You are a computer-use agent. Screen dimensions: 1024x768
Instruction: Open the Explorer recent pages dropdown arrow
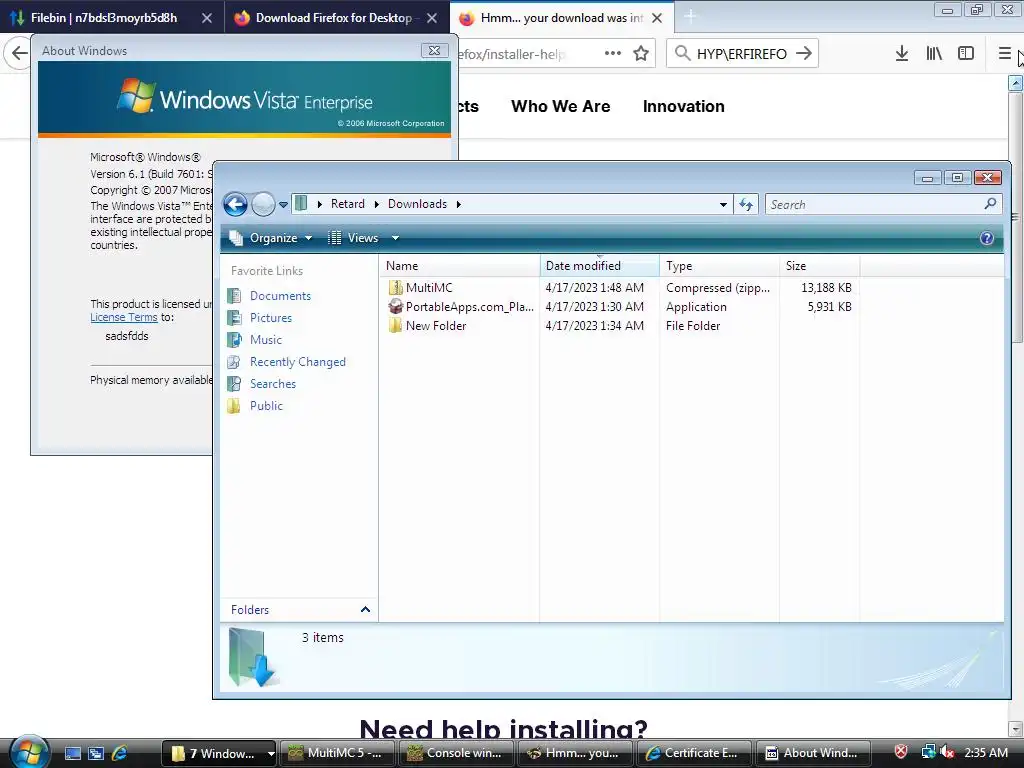tap(283, 204)
